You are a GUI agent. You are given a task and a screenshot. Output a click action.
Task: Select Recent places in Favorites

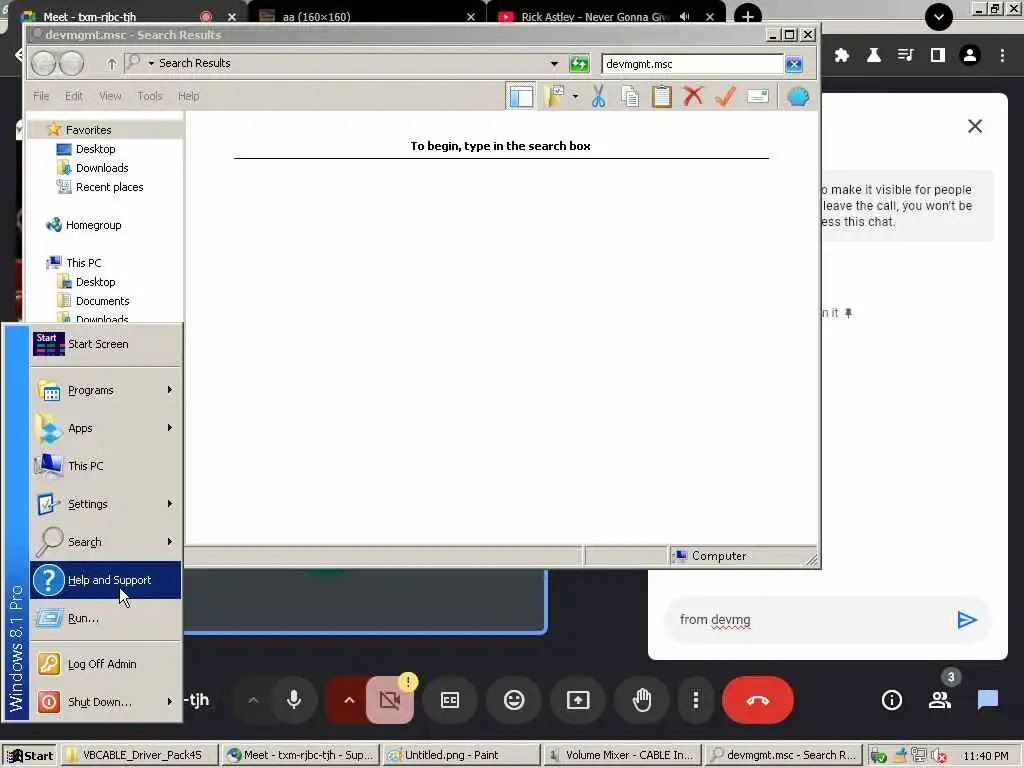click(x=109, y=187)
